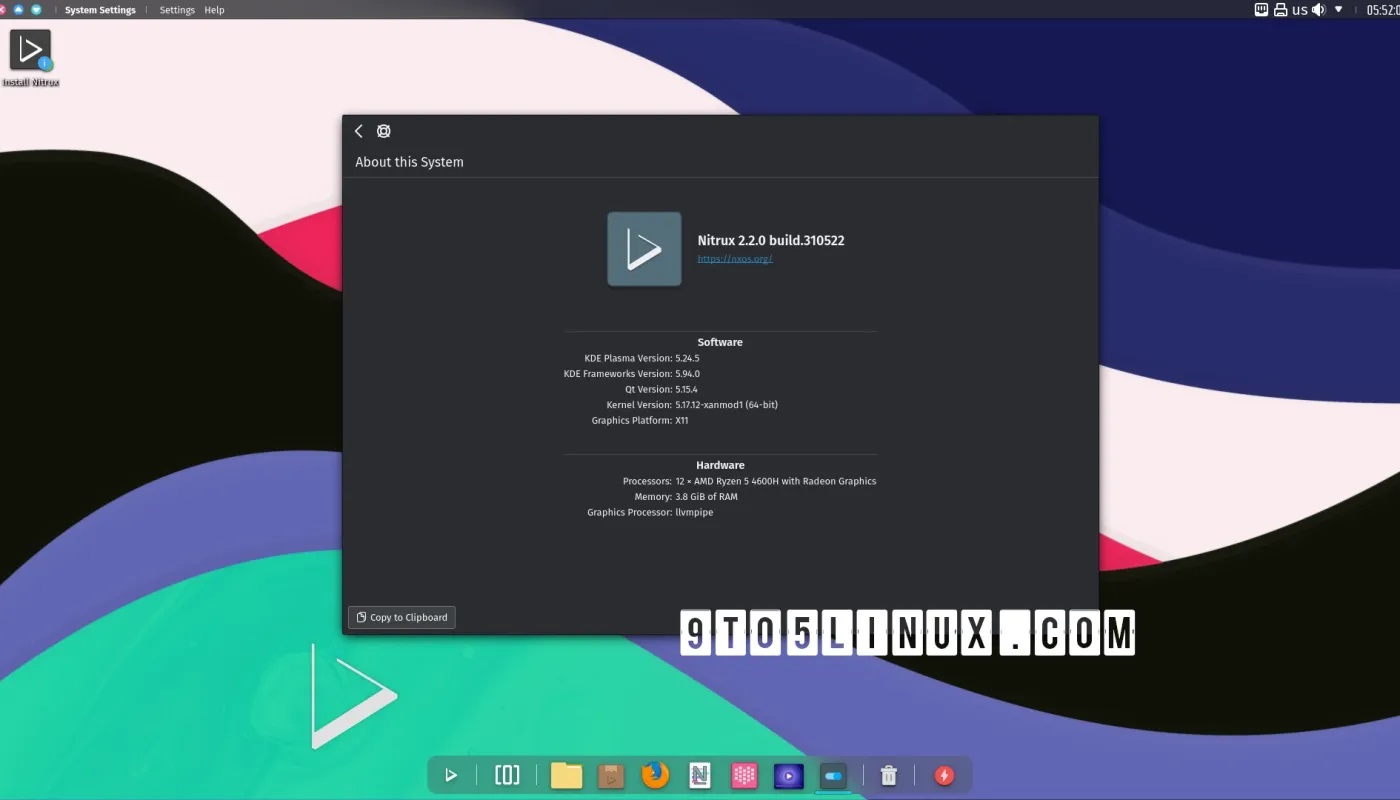Click the System Settings title in top bar
This screenshot has height=800, width=1400.
[100, 10]
